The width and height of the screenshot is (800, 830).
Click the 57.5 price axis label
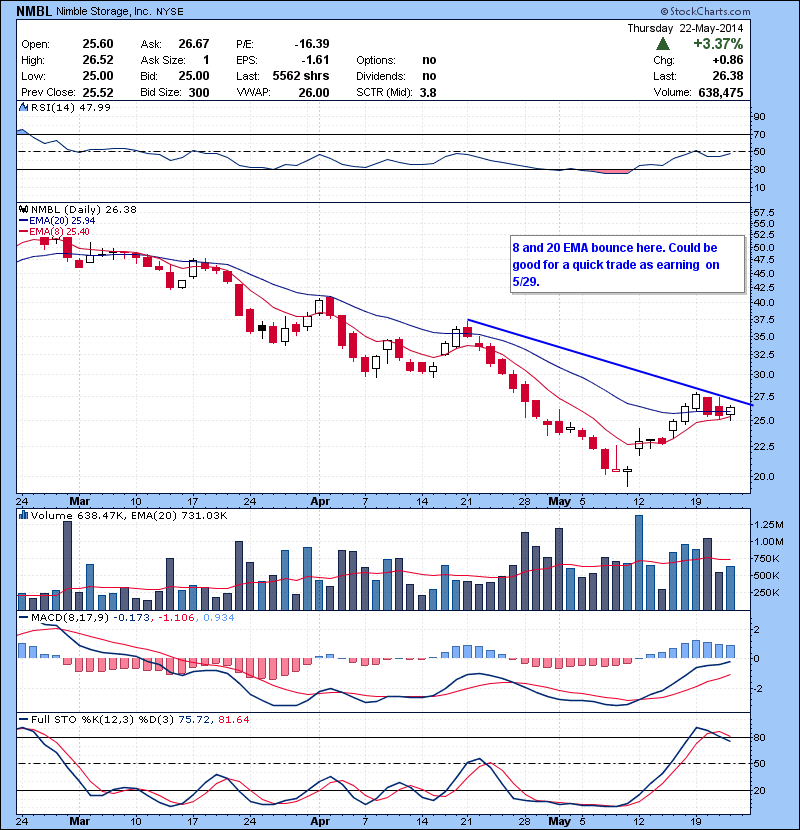pos(763,212)
